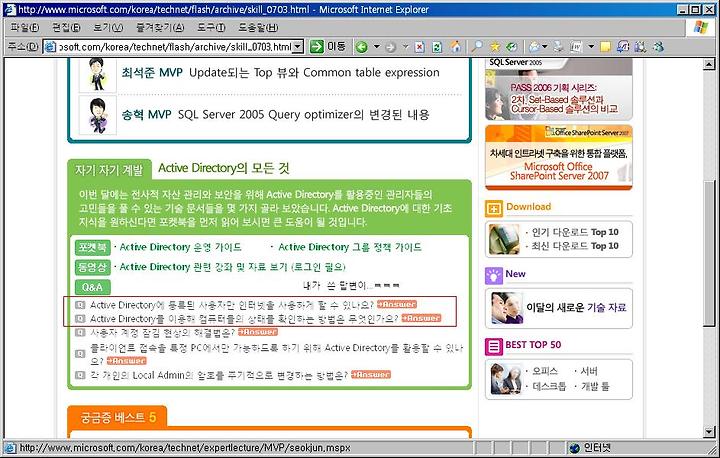Click Answer badge for 사용자 계정 잠김 question
Viewport: 720px width, 458px height.
tap(258, 332)
